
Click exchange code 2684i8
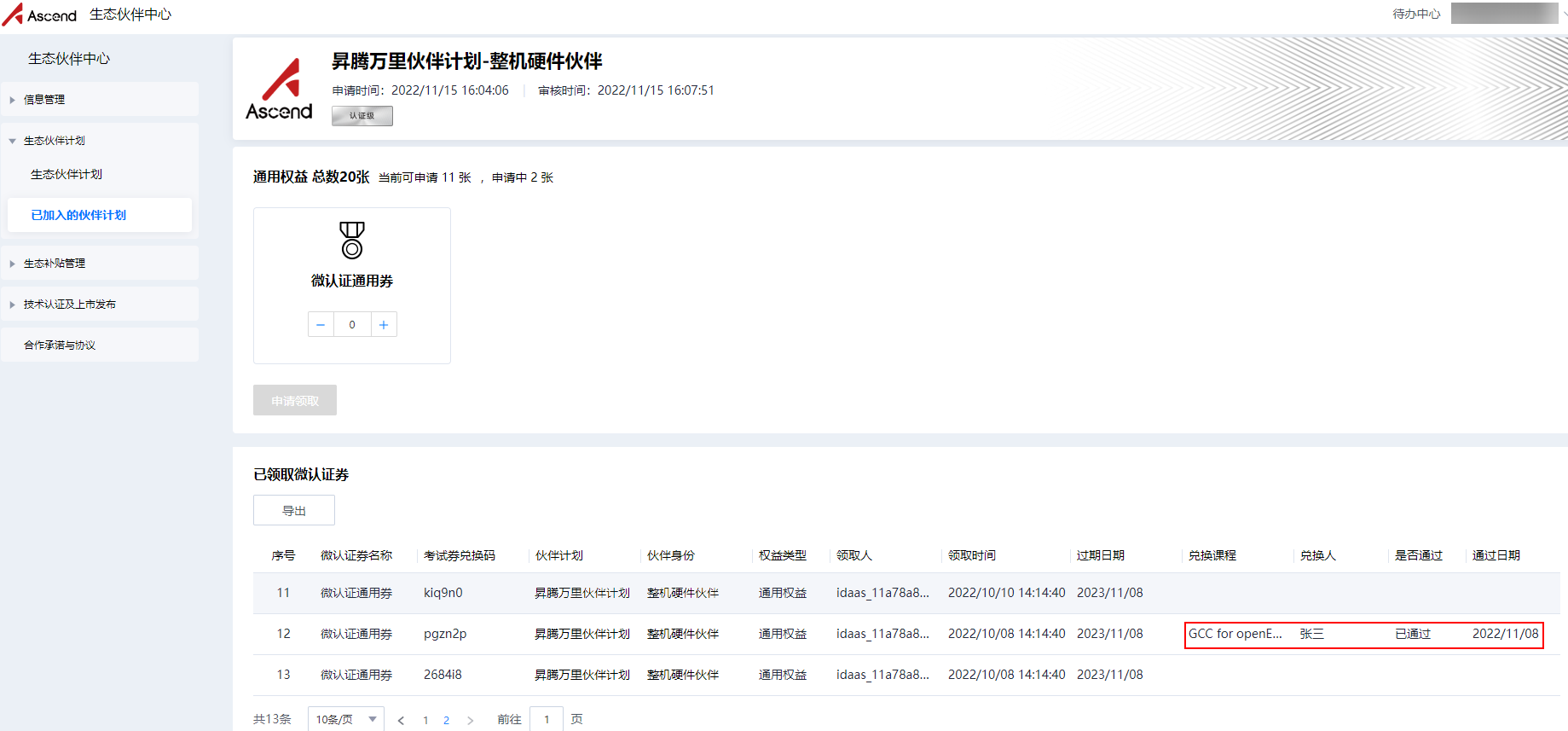point(443,675)
